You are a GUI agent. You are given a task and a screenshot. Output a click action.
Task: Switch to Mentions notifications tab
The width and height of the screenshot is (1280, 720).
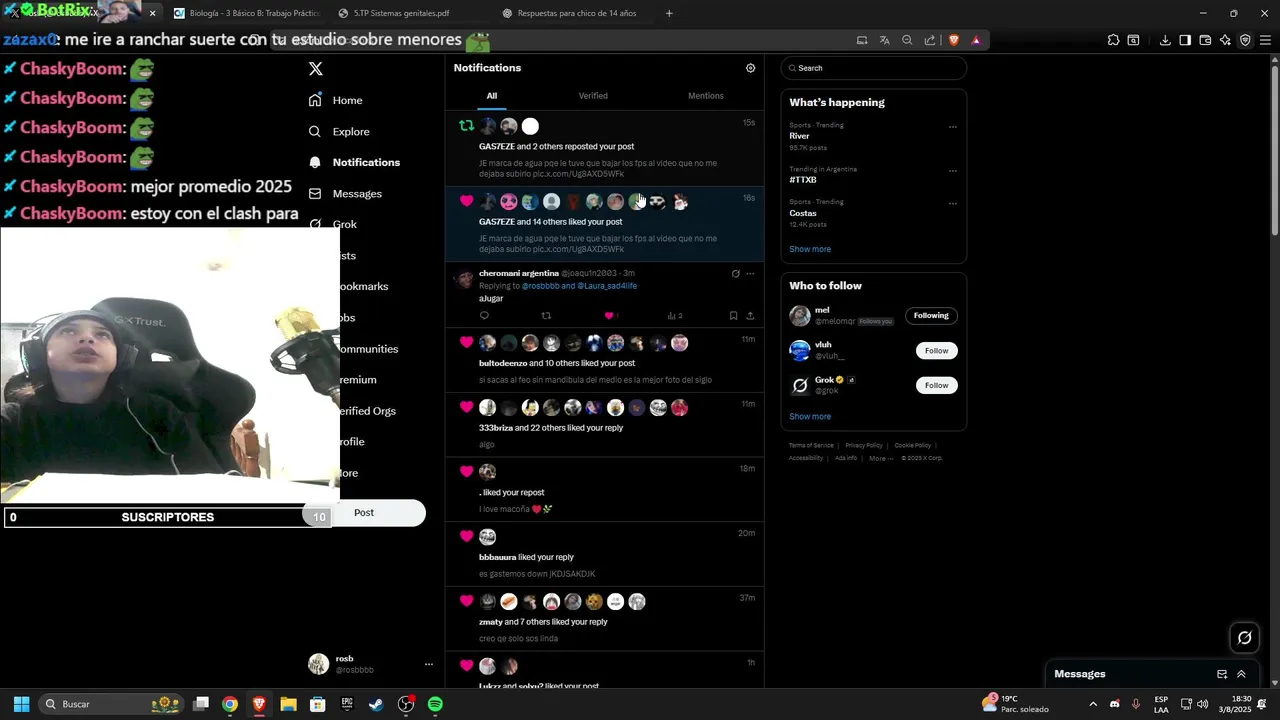click(x=706, y=96)
